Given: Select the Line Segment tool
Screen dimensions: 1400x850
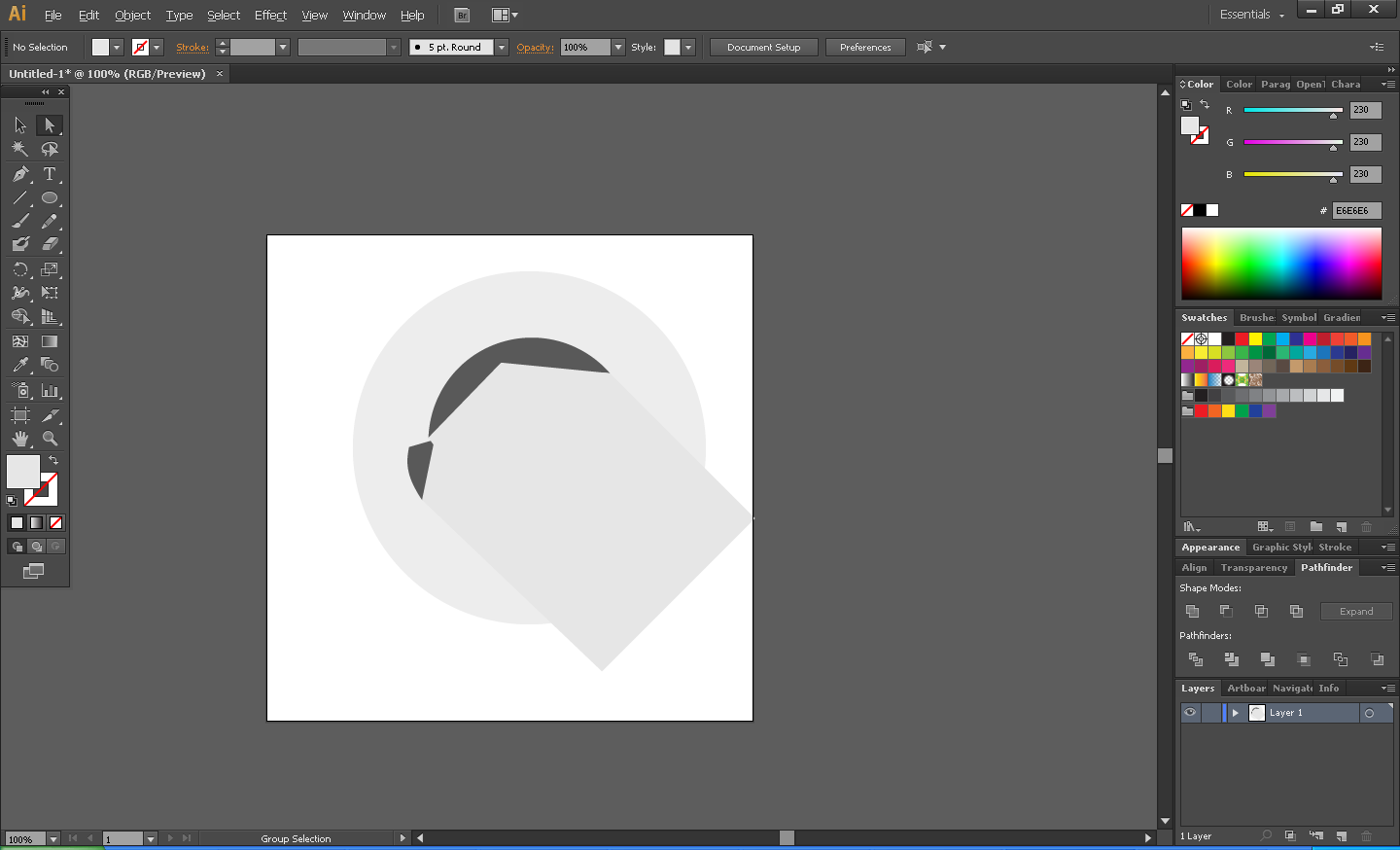Looking at the screenshot, I should coord(20,197).
